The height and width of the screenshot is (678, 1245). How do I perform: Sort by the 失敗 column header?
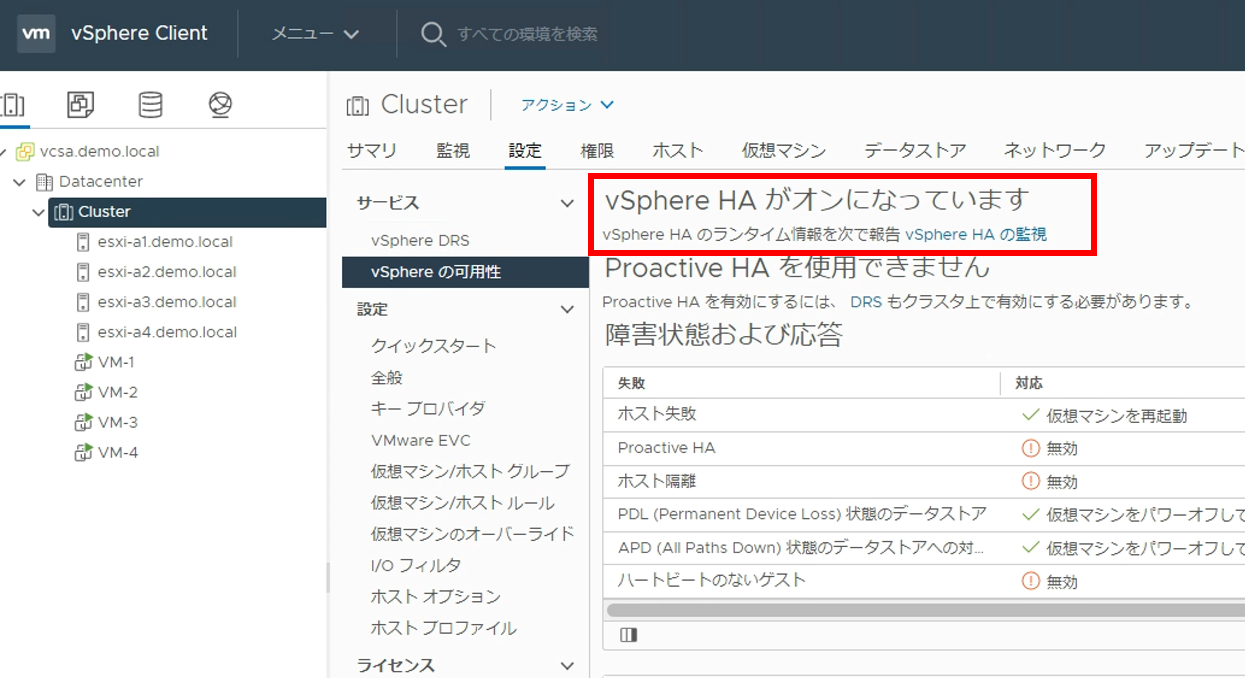[x=632, y=383]
